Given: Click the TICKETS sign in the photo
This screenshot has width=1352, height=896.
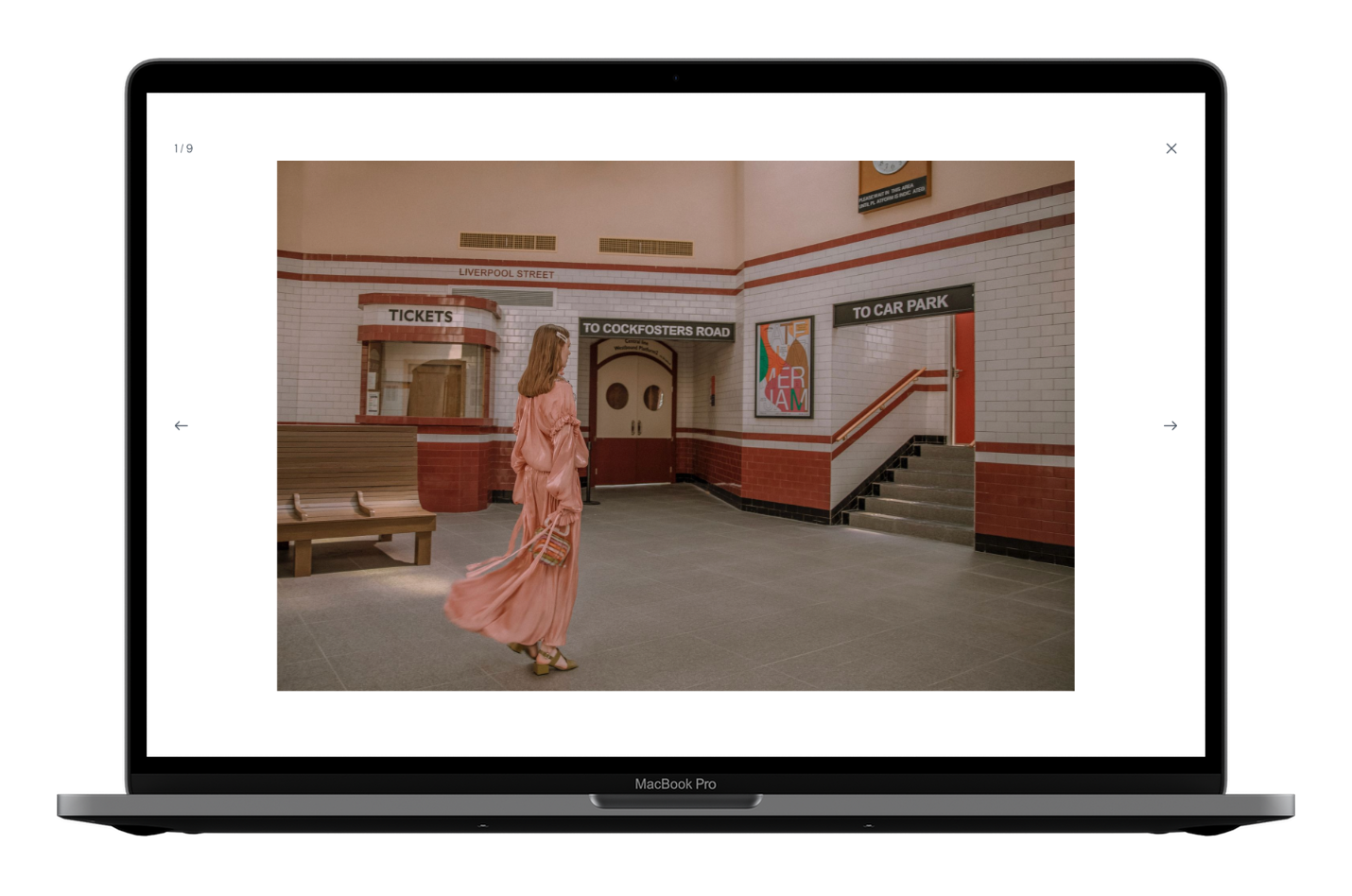Looking at the screenshot, I should (421, 316).
